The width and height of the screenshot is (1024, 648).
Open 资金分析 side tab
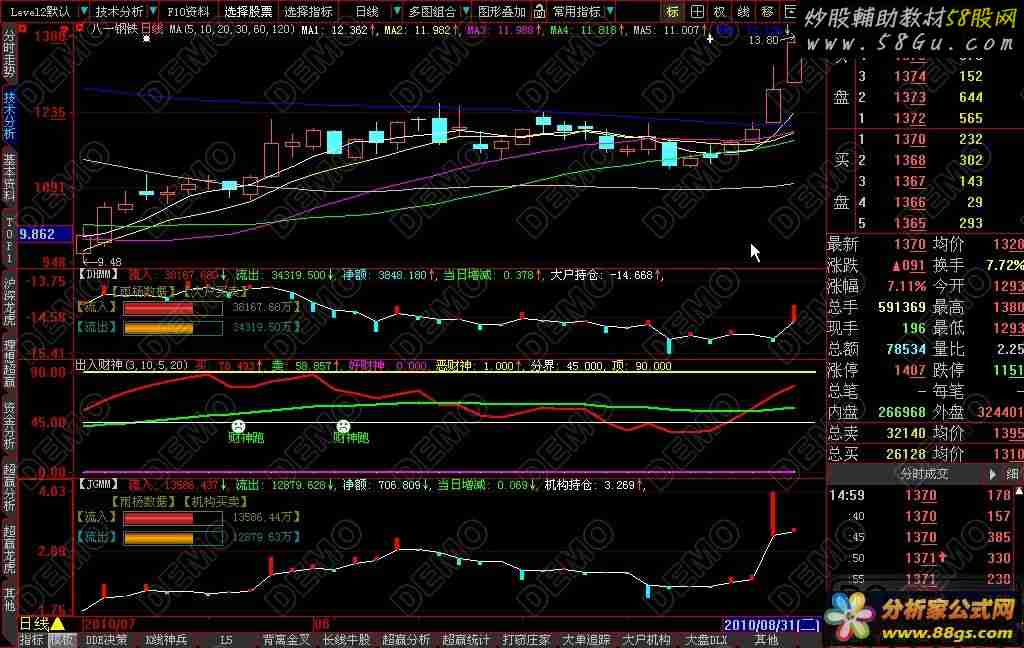(x=9, y=426)
